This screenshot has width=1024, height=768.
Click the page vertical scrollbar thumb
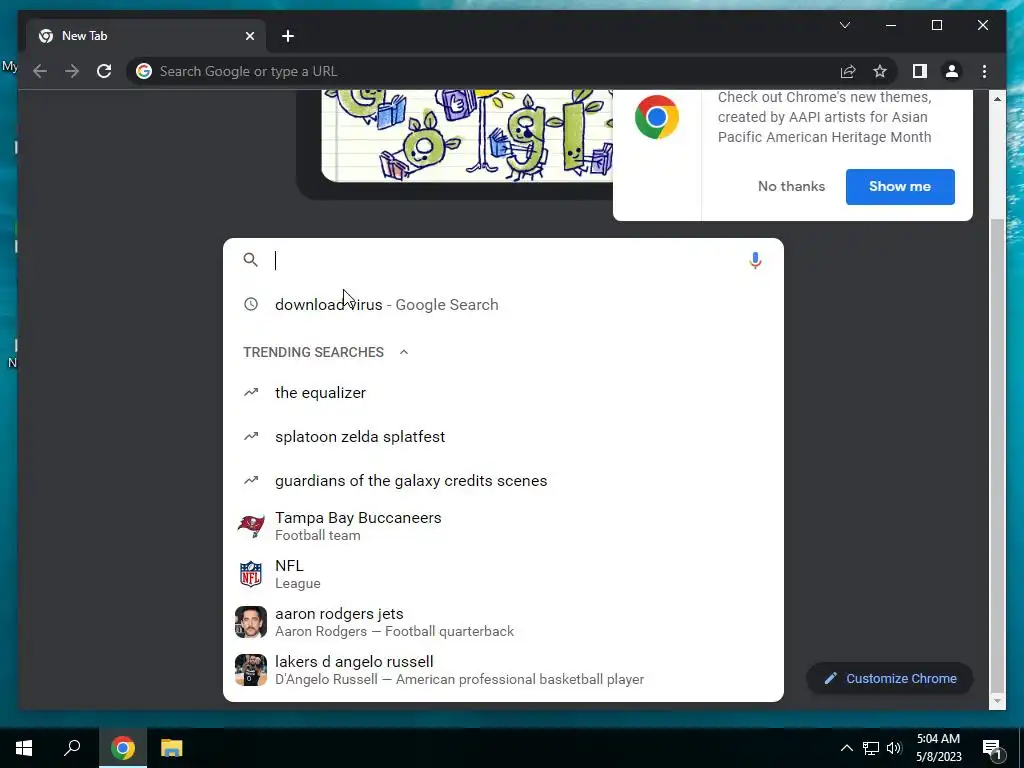tap(997, 455)
